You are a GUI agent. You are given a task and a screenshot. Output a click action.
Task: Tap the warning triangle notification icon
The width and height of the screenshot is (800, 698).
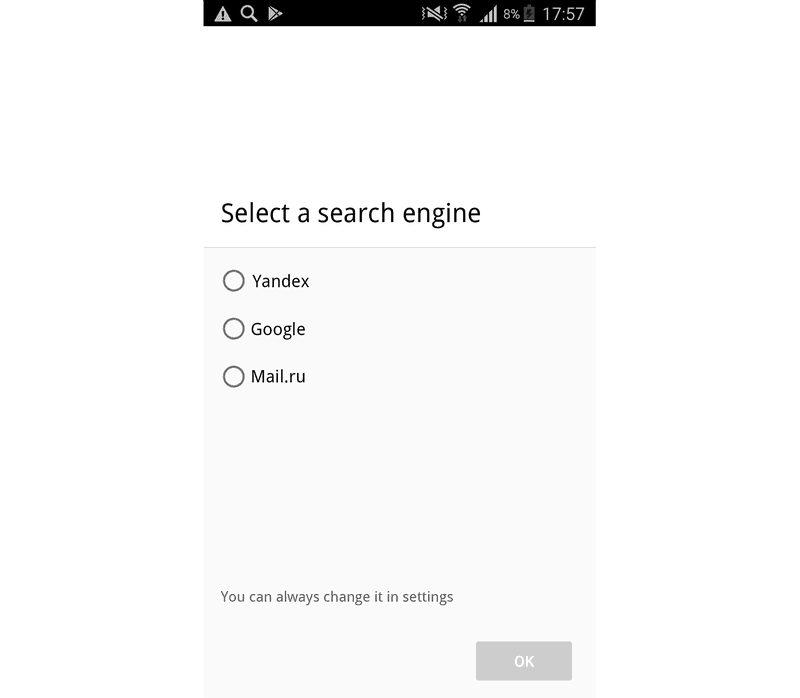(x=222, y=14)
